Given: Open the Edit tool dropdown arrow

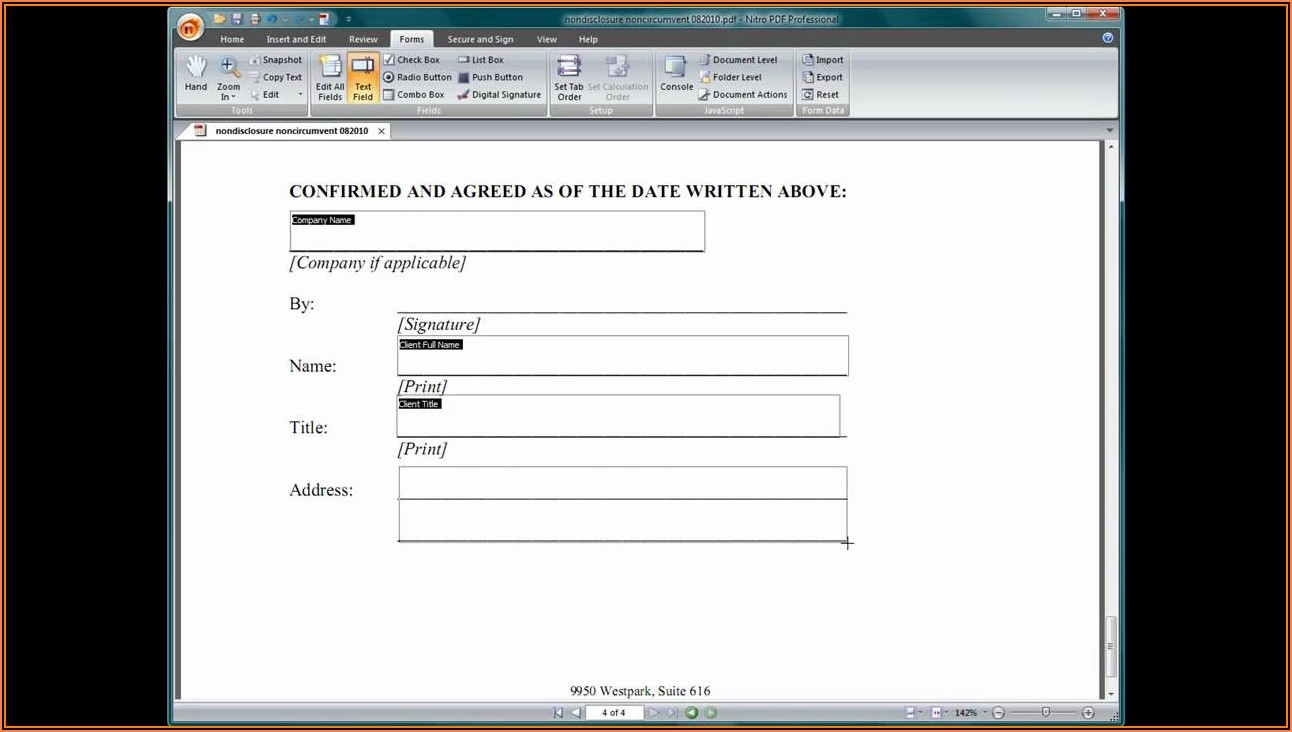Looking at the screenshot, I should coord(300,95).
